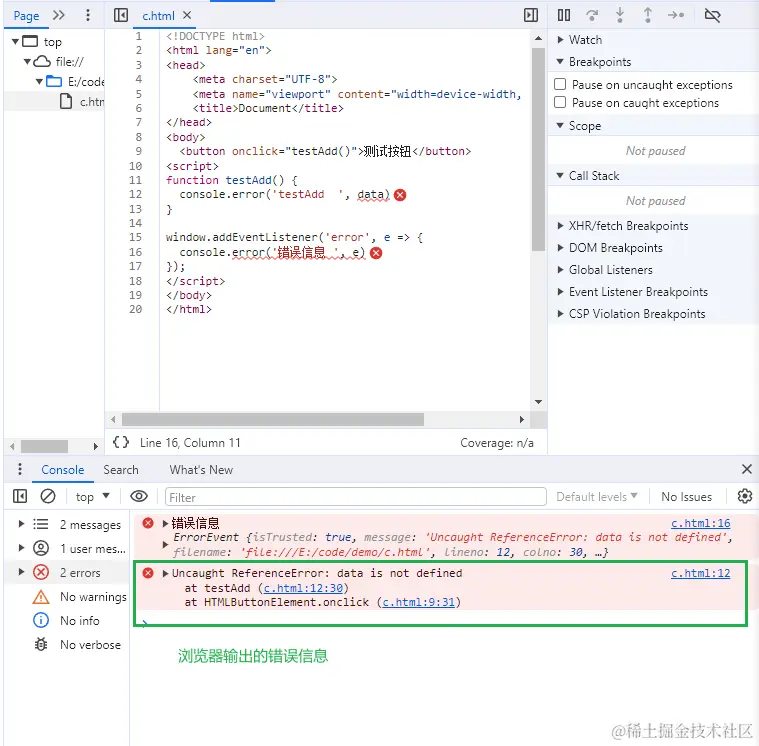
Task: Clear the console
Action: (x=48, y=496)
